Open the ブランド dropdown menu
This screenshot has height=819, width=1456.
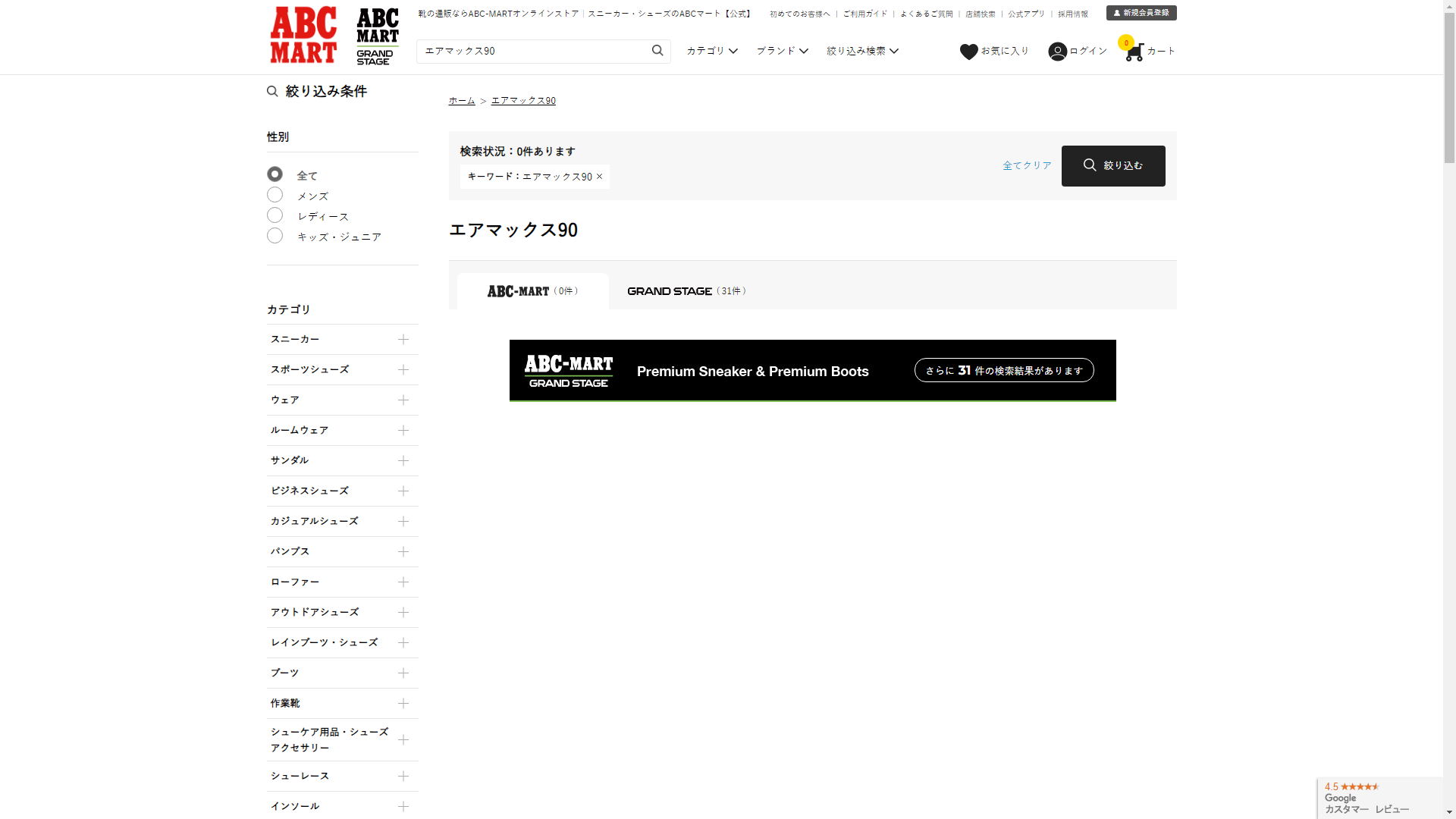(x=782, y=51)
